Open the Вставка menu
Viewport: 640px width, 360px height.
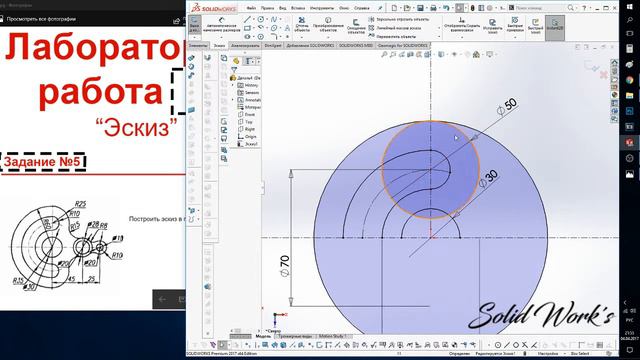298,8
